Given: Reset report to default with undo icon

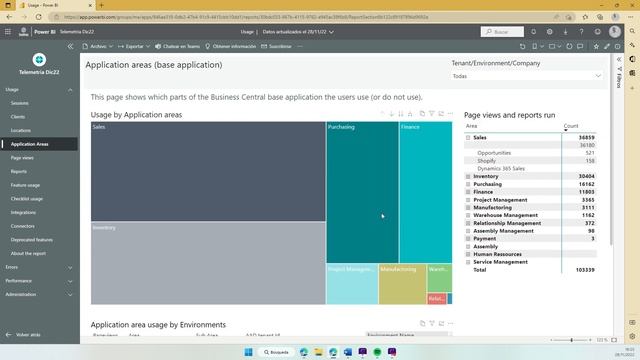Looking at the screenshot, I should pos(522,47).
